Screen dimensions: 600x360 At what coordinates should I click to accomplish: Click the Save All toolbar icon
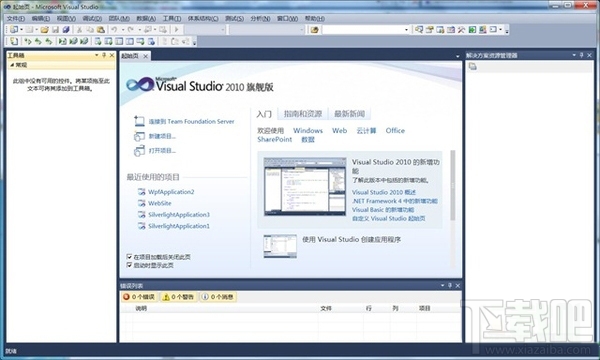click(66, 29)
